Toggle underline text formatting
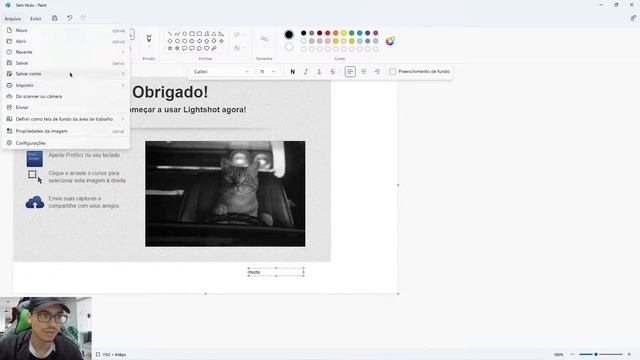 pos(319,71)
